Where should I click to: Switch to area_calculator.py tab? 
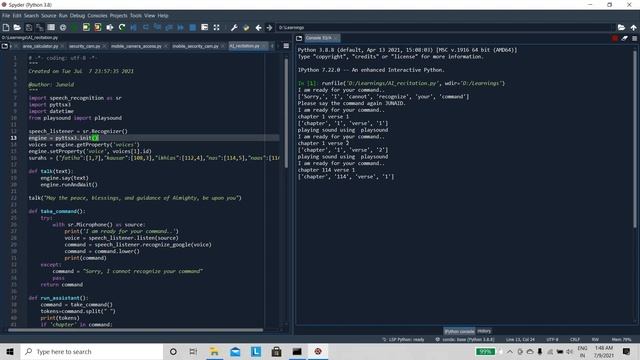[40, 46]
